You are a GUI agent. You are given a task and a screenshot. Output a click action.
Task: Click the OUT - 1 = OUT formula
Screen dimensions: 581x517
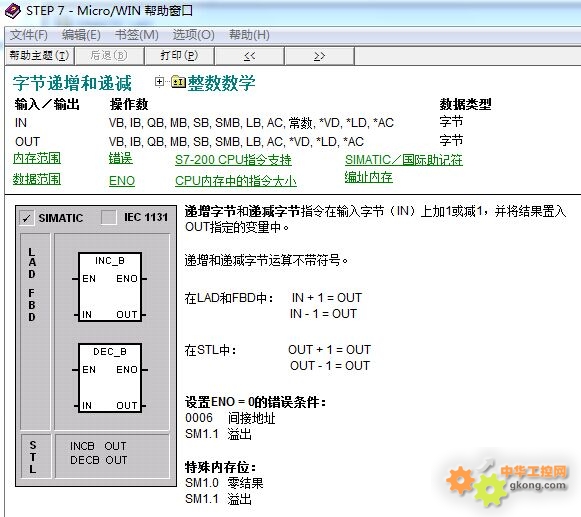point(330,366)
